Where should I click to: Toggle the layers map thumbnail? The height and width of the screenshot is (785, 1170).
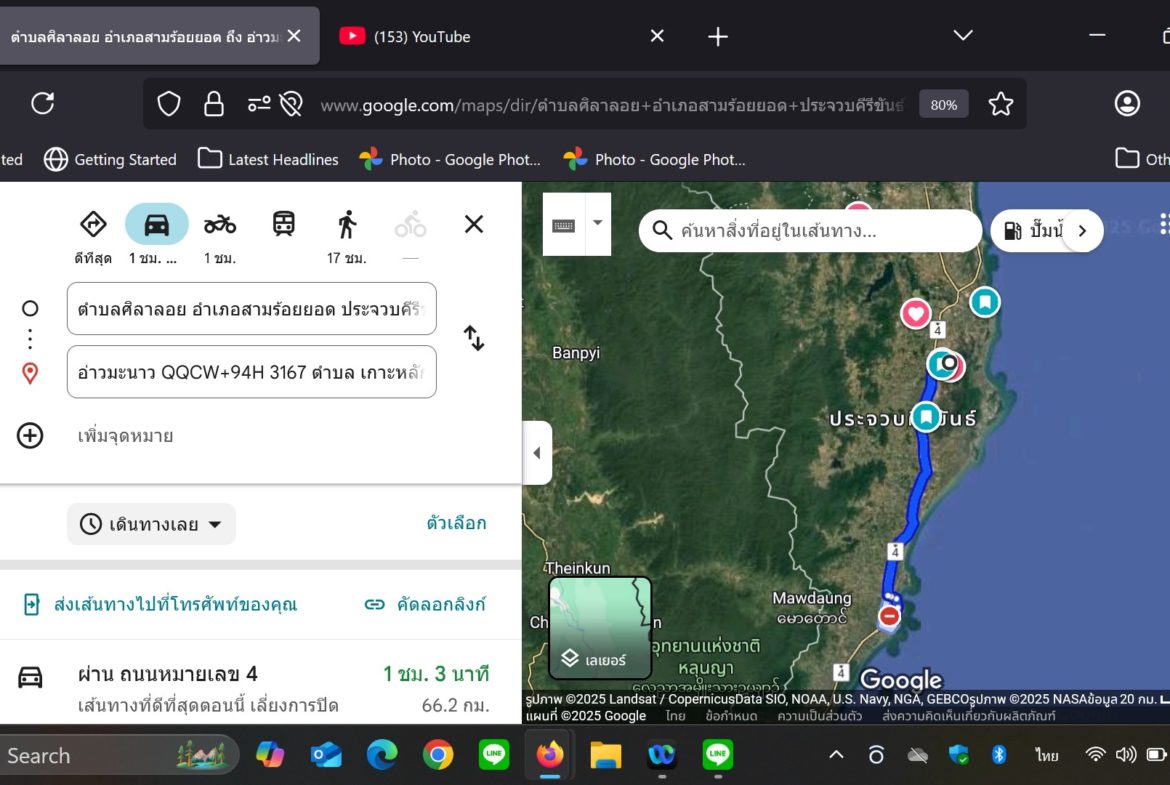tap(600, 628)
